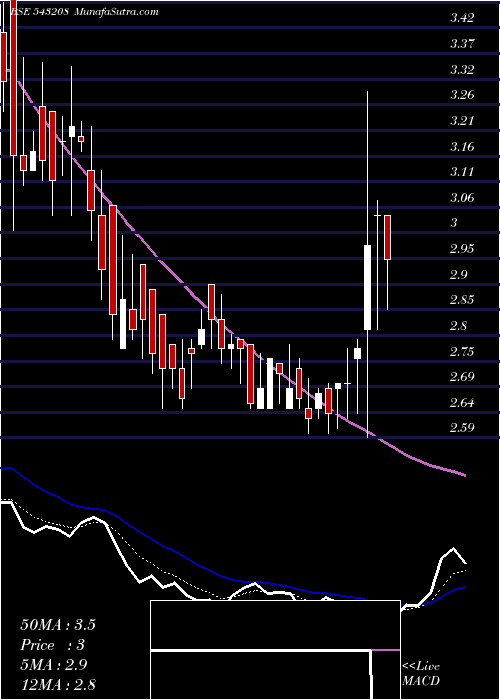Click the '50MA : 3.5' readout
Screen dimensions: 500x700
(x=58, y=625)
